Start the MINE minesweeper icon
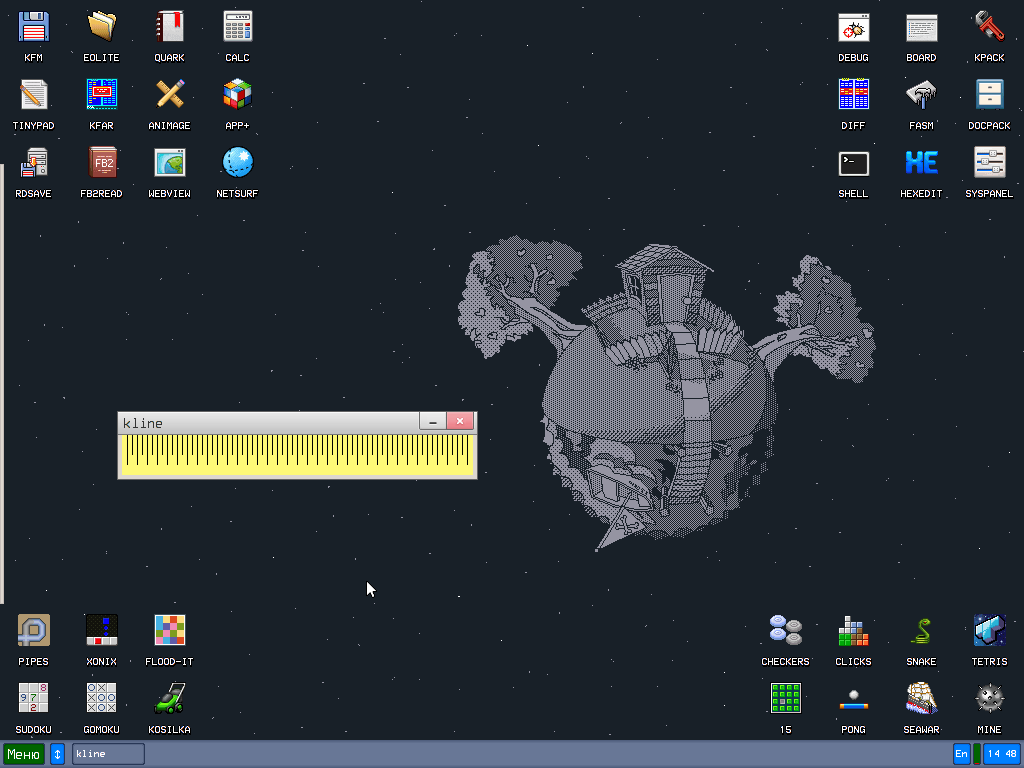This screenshot has width=1024, height=768. pyautogui.click(x=989, y=699)
